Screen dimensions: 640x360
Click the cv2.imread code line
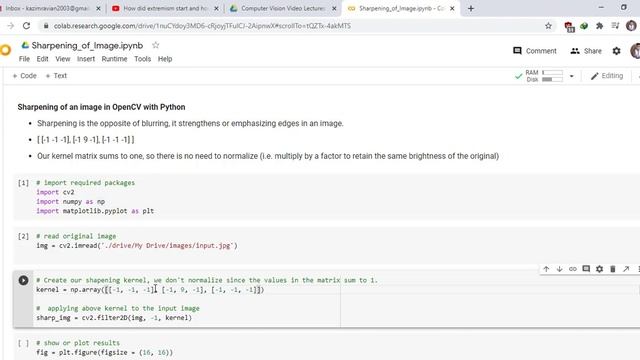tap(137, 246)
